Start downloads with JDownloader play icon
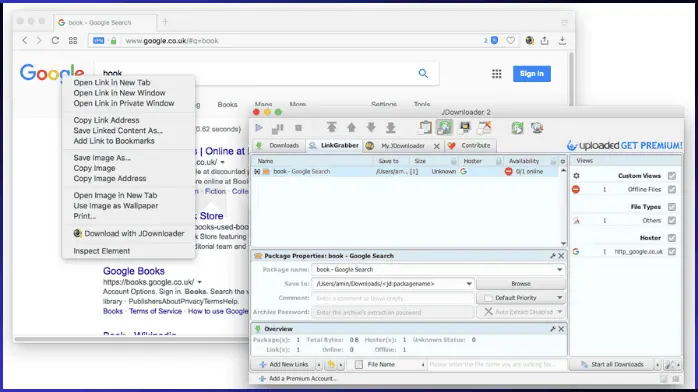The height and width of the screenshot is (392, 698). tap(259, 128)
